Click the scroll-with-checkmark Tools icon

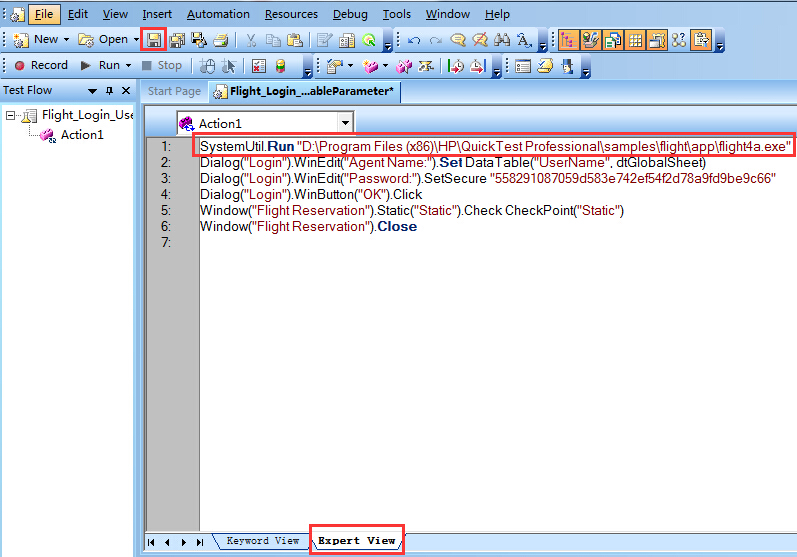coord(545,66)
